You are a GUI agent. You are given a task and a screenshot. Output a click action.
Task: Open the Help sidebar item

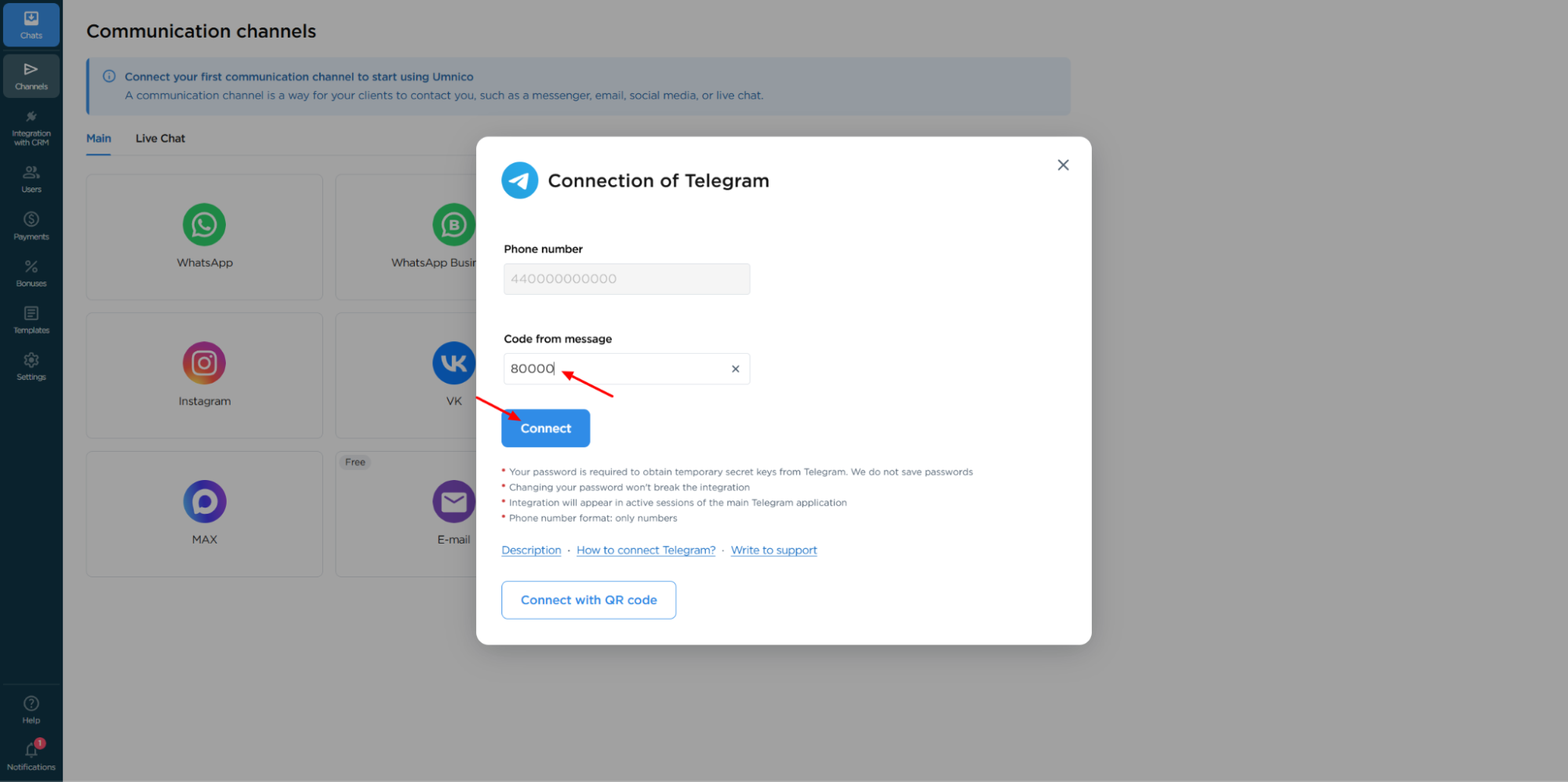[31, 710]
